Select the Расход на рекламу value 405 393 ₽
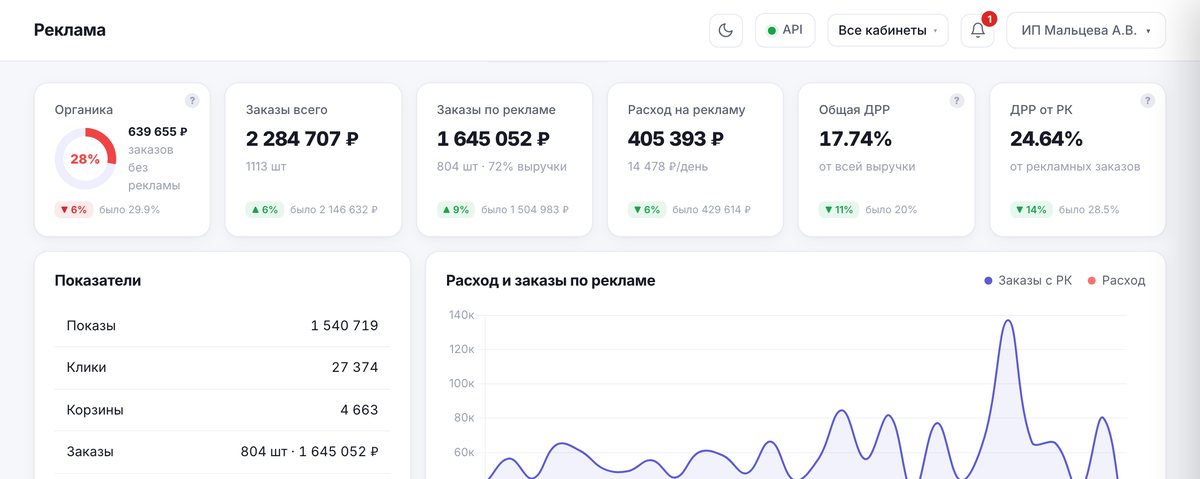The image size is (1200, 479). (676, 139)
